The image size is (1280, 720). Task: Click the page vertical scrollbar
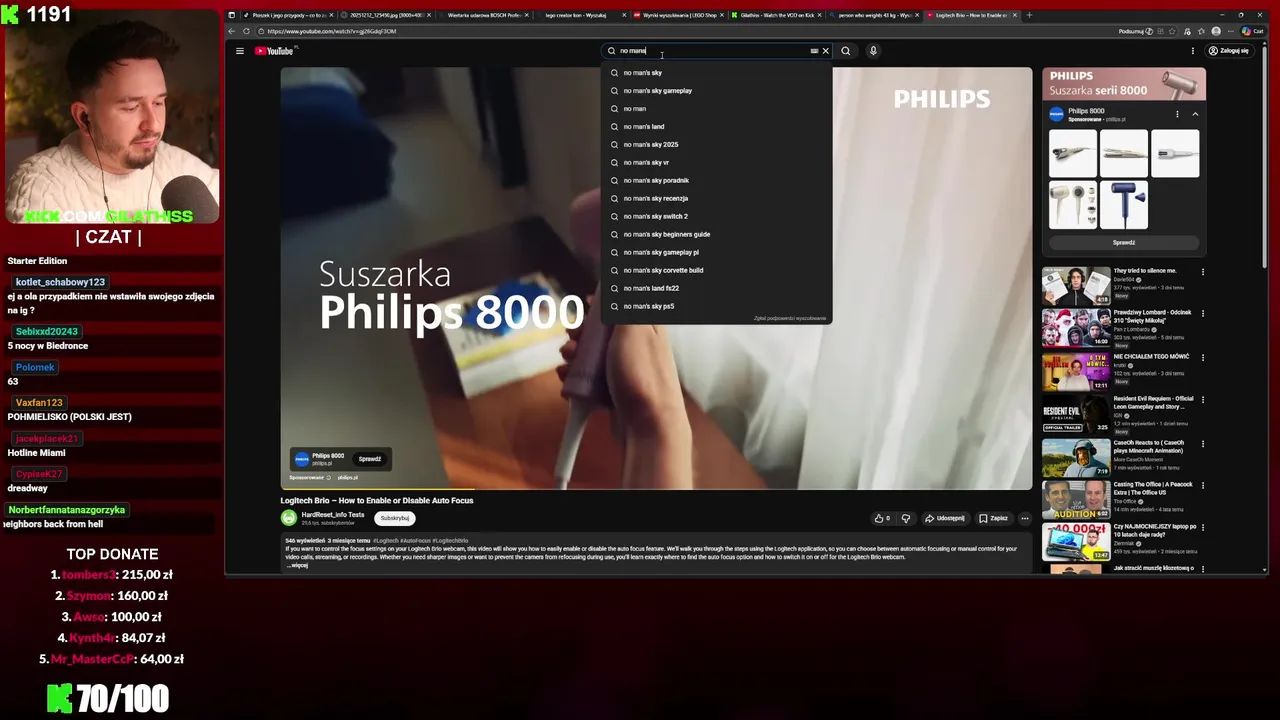coord(1265,155)
